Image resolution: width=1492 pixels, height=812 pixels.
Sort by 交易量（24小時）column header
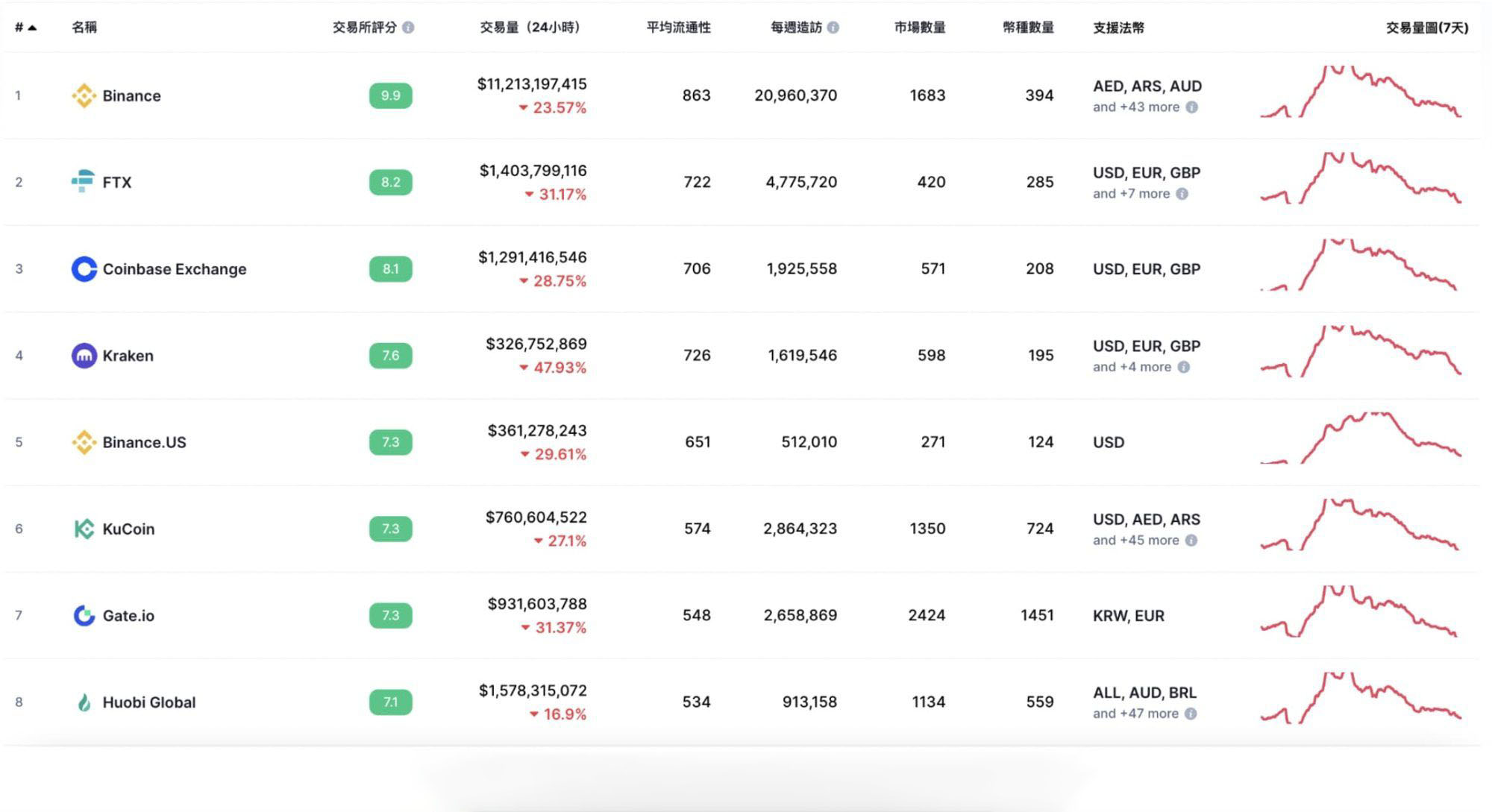(x=530, y=28)
